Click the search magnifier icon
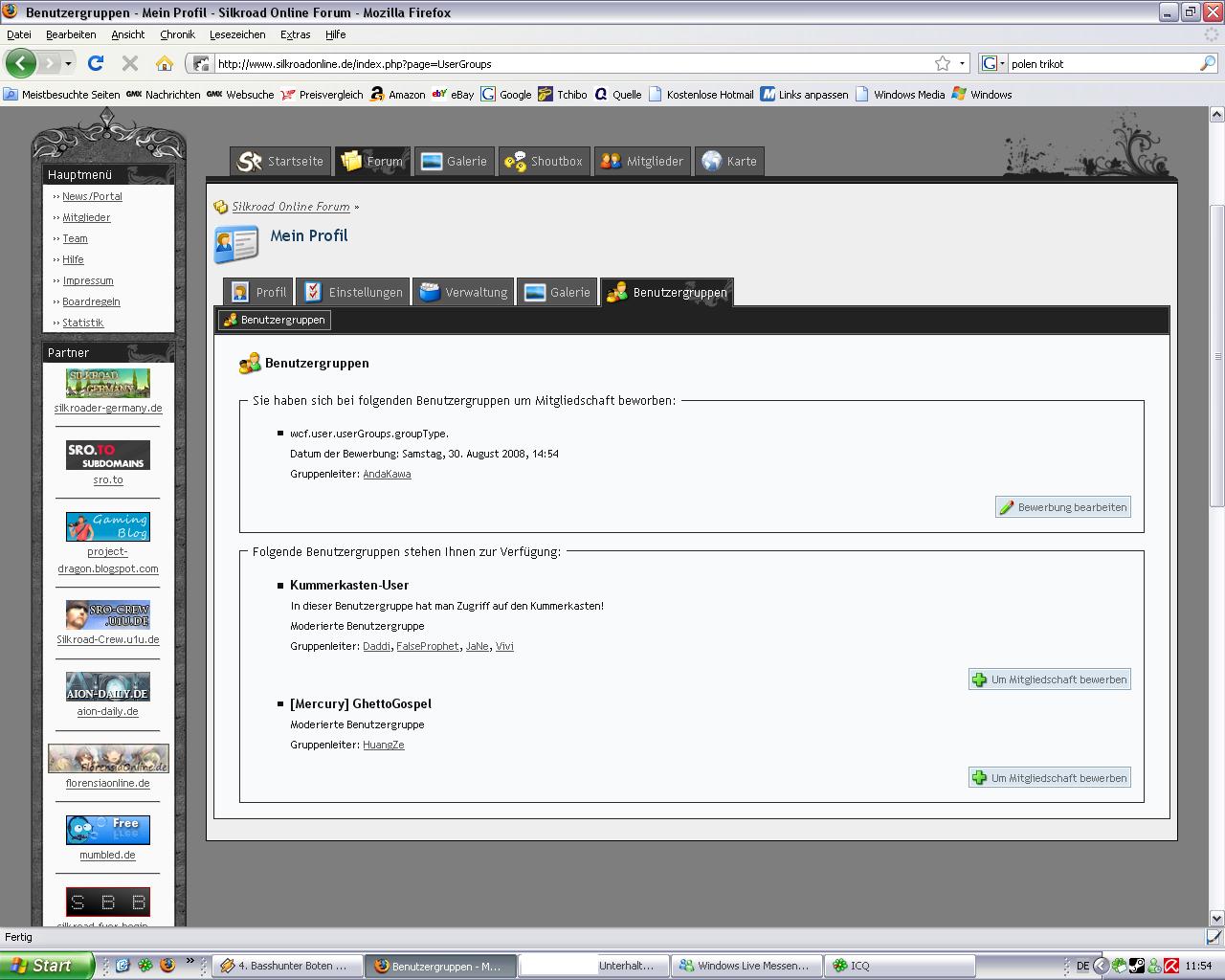This screenshot has width=1225, height=980. [1208, 64]
